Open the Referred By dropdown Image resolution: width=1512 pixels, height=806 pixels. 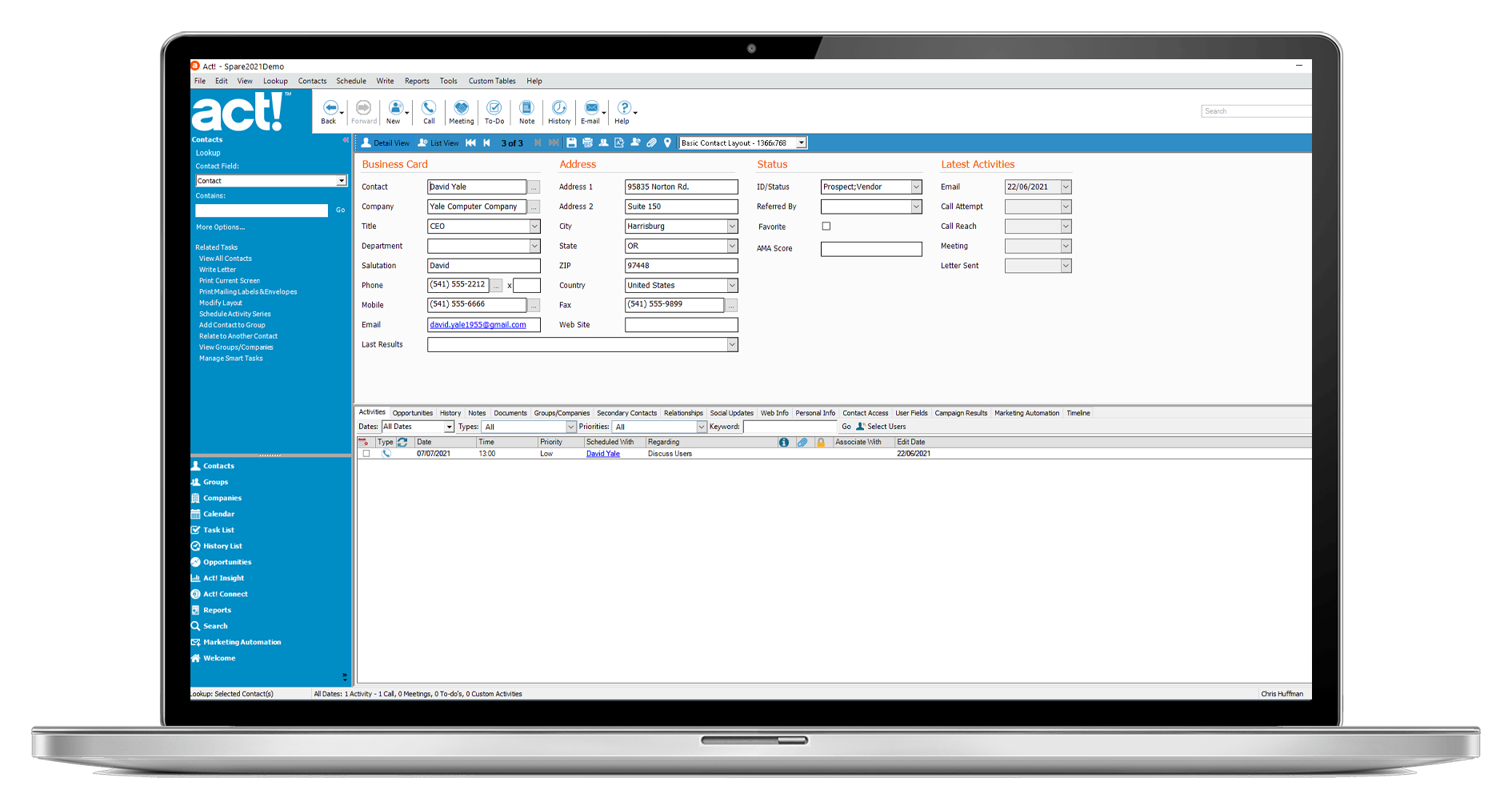(917, 207)
